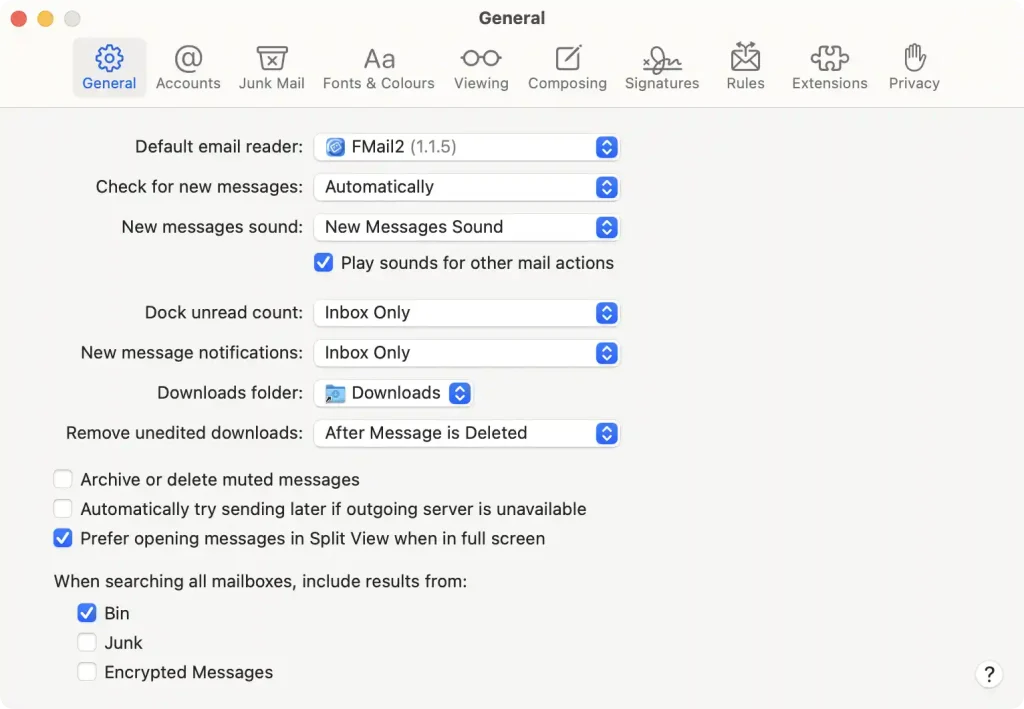The height and width of the screenshot is (709, 1024).
Task: Click the "General" window title text
Action: click(x=512, y=18)
